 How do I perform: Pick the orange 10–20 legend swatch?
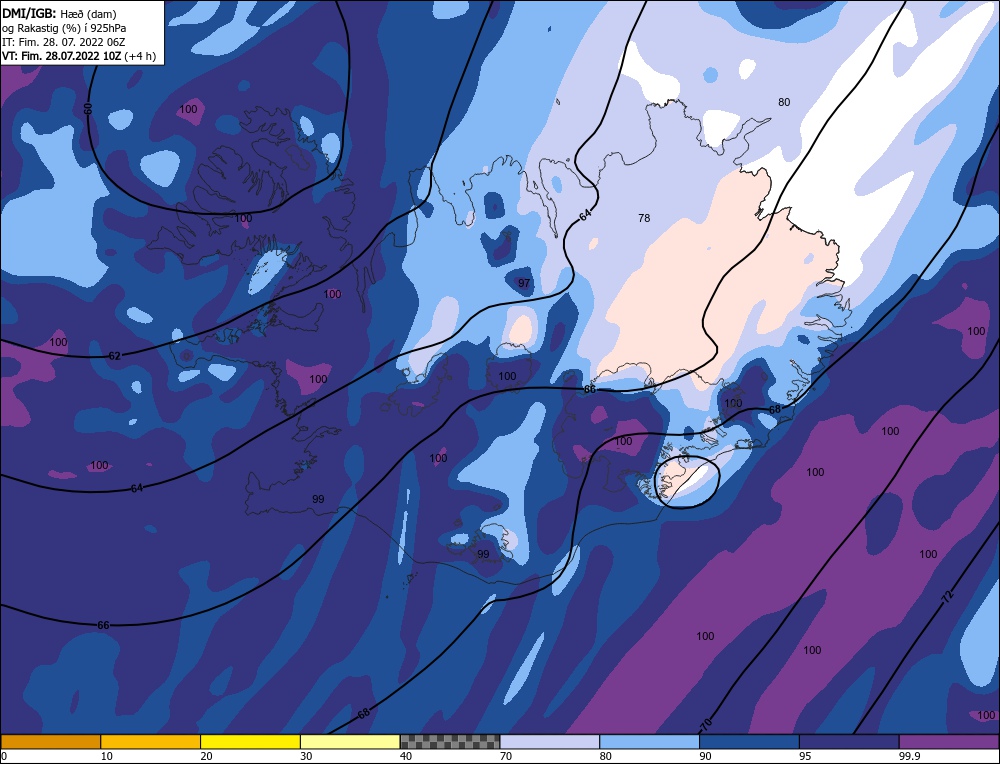[151, 741]
